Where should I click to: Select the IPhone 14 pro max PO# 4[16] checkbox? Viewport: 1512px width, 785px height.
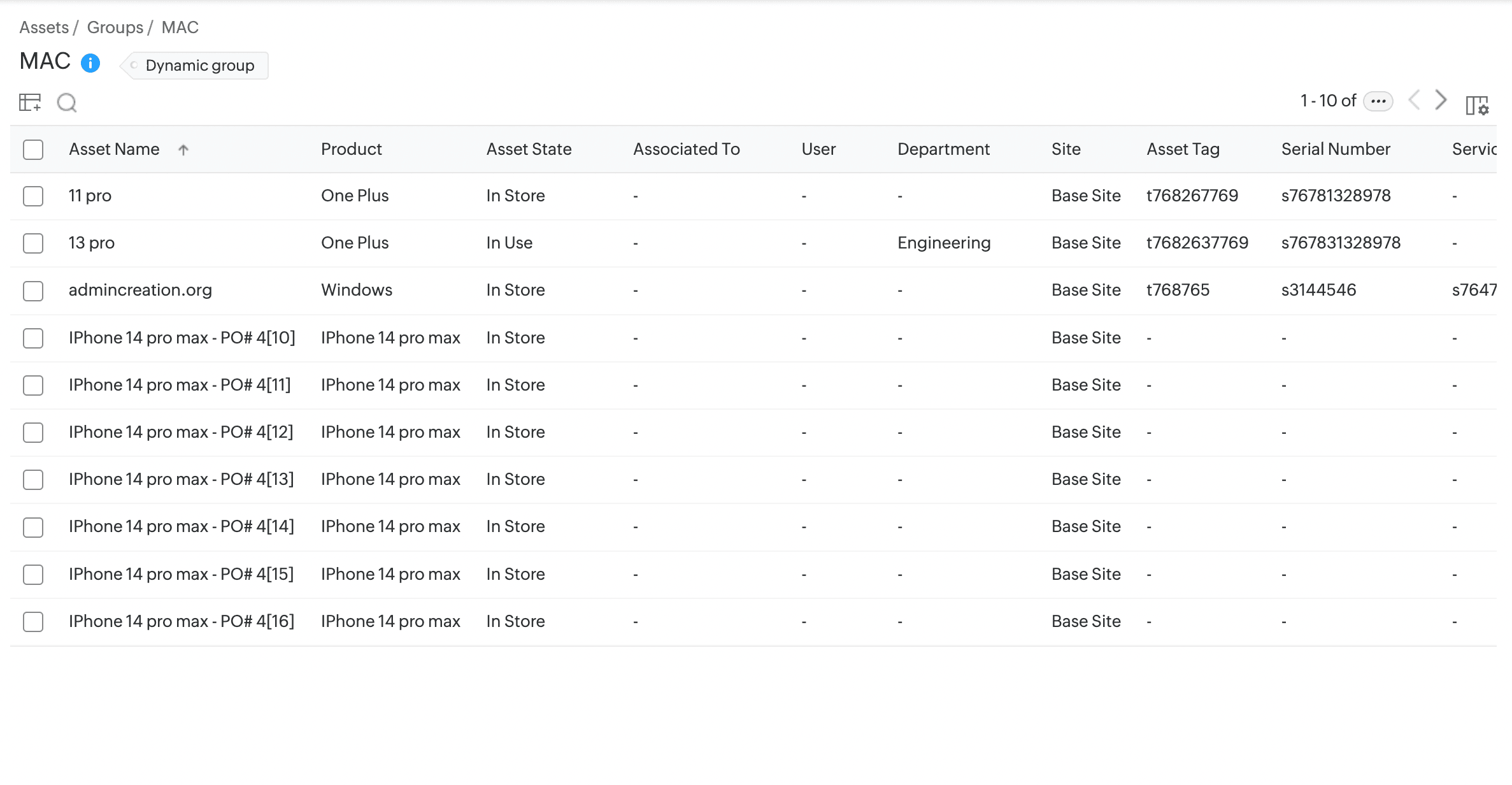(x=33, y=622)
